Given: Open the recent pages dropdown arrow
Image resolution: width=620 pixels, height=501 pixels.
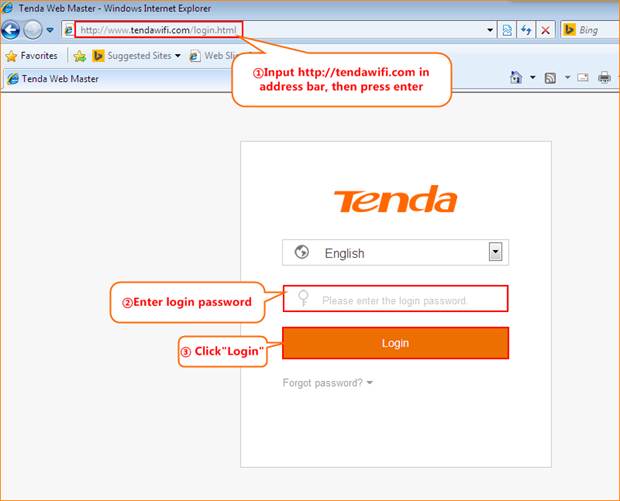Looking at the screenshot, I should 50,31.
